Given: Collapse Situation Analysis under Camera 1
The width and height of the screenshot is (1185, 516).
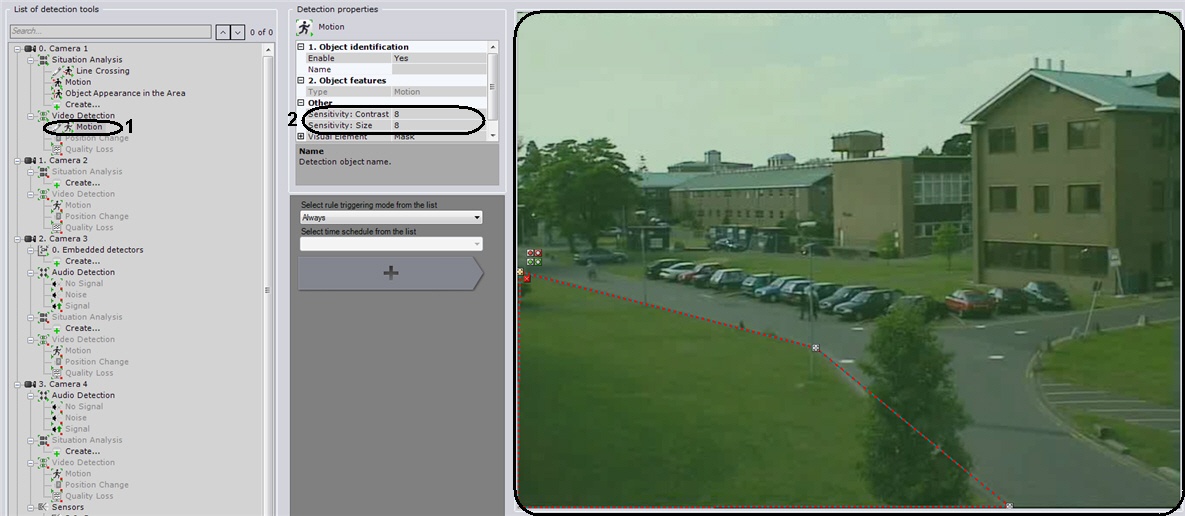Looking at the screenshot, I should tap(32, 60).
